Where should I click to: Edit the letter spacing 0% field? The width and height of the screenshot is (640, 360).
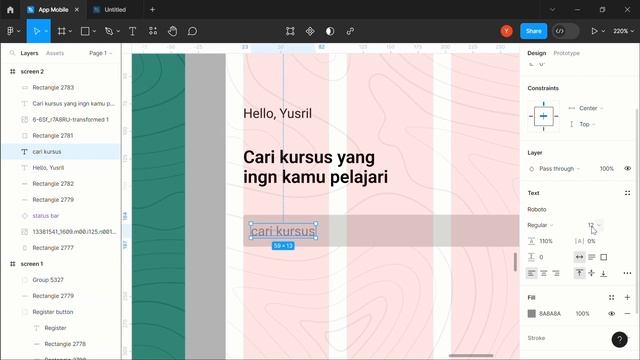point(591,241)
